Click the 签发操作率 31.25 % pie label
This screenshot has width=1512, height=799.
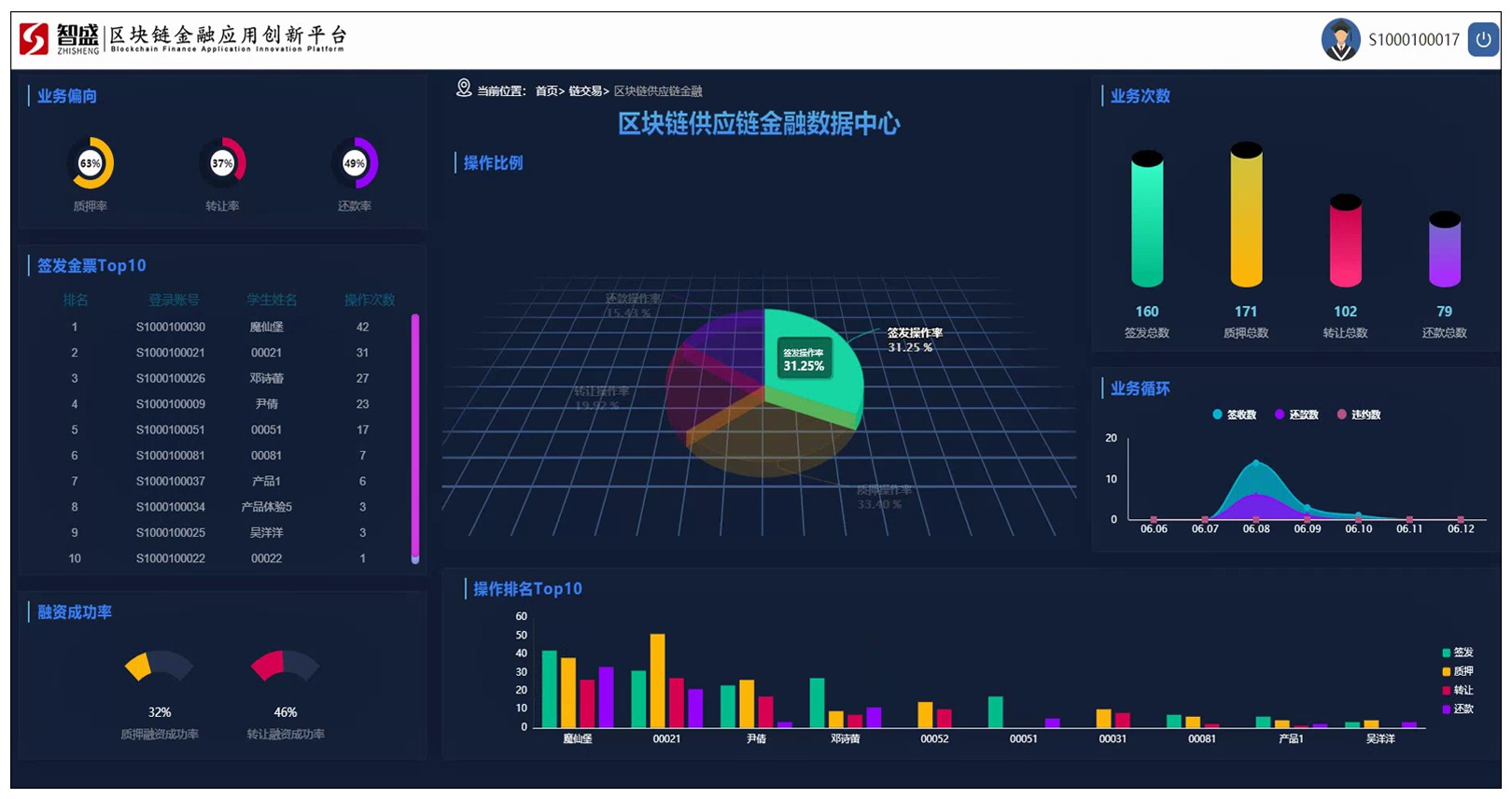tap(915, 340)
